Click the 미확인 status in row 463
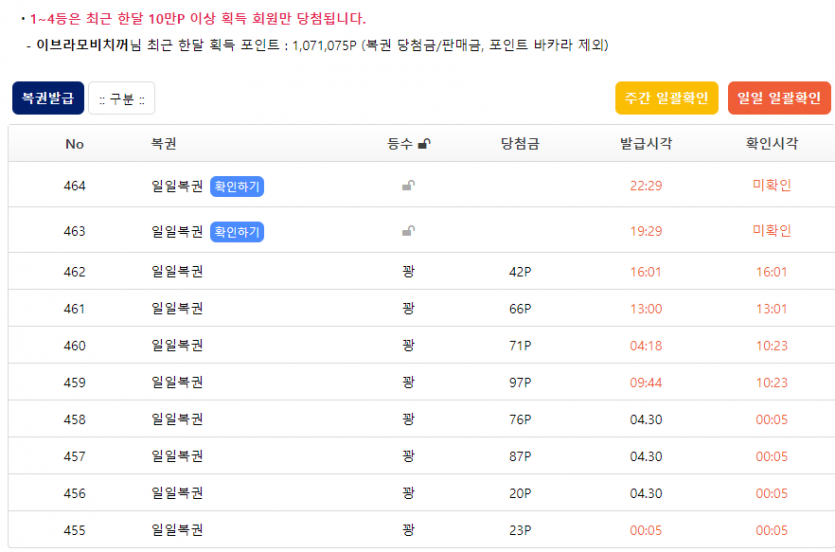This screenshot has height=552, width=835. pyautogui.click(x=771, y=231)
